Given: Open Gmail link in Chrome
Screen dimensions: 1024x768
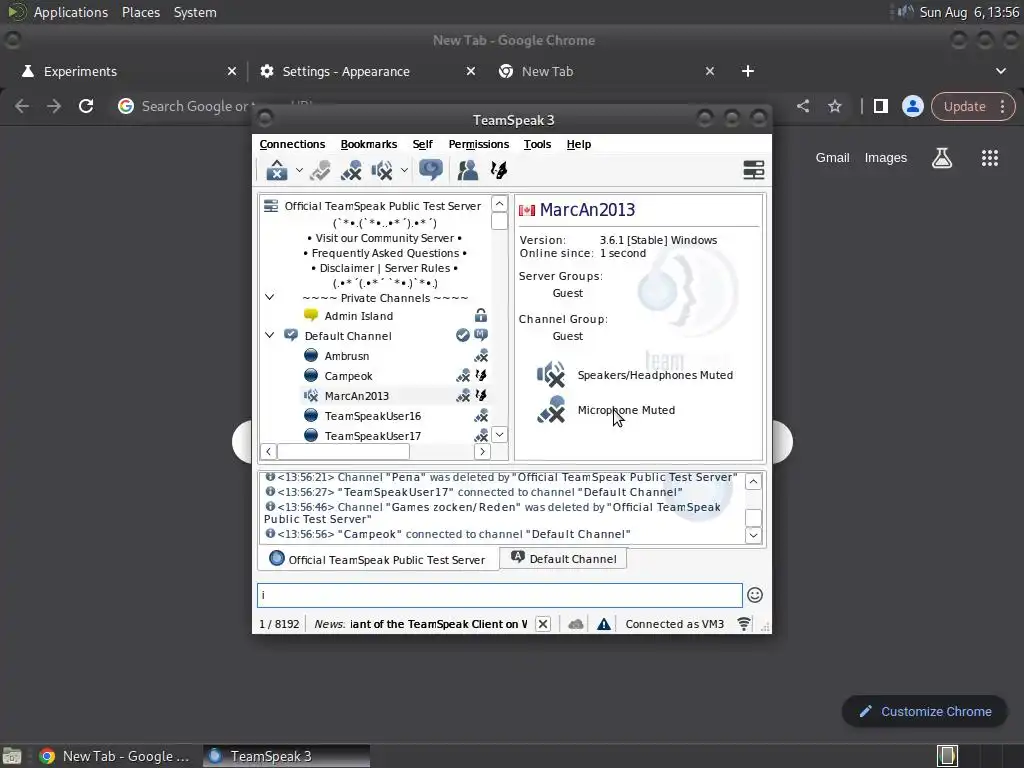Looking at the screenshot, I should pyautogui.click(x=833, y=157).
